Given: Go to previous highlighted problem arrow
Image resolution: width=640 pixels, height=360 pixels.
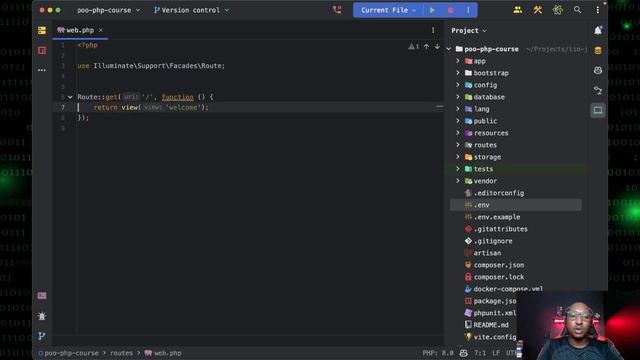Looking at the screenshot, I should click(x=426, y=47).
